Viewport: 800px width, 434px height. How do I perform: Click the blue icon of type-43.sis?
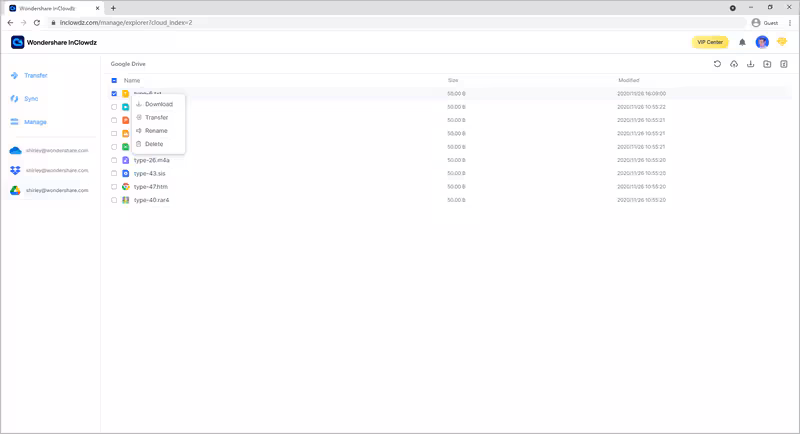tap(126, 173)
